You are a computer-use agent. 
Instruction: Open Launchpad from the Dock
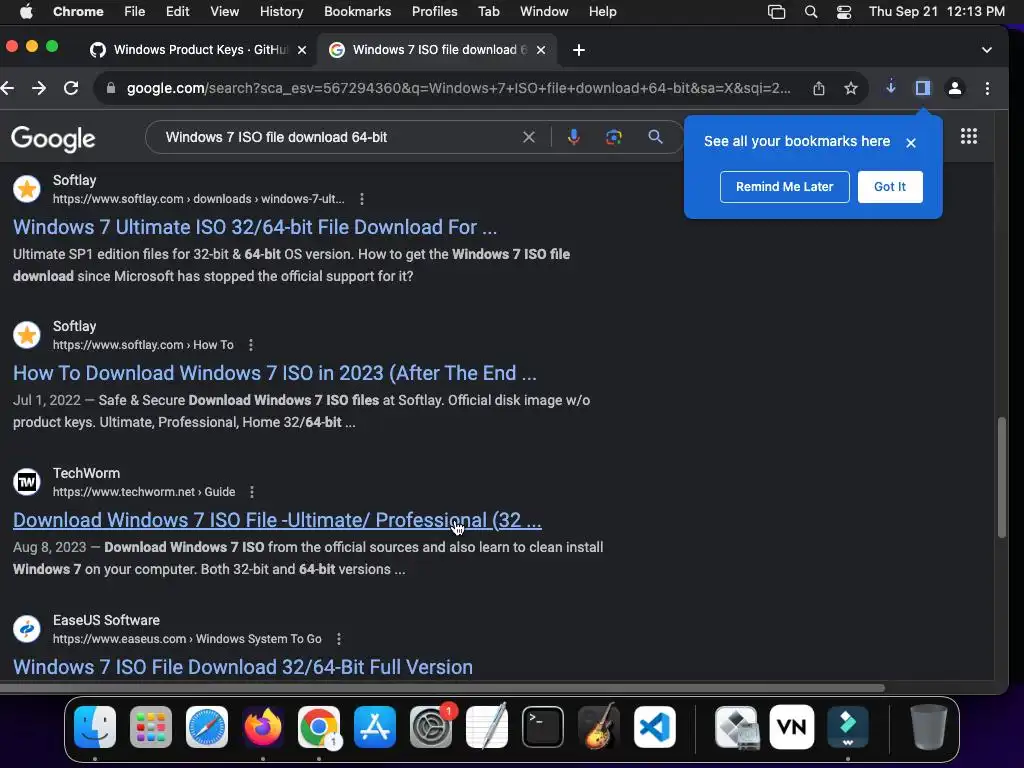click(151, 727)
